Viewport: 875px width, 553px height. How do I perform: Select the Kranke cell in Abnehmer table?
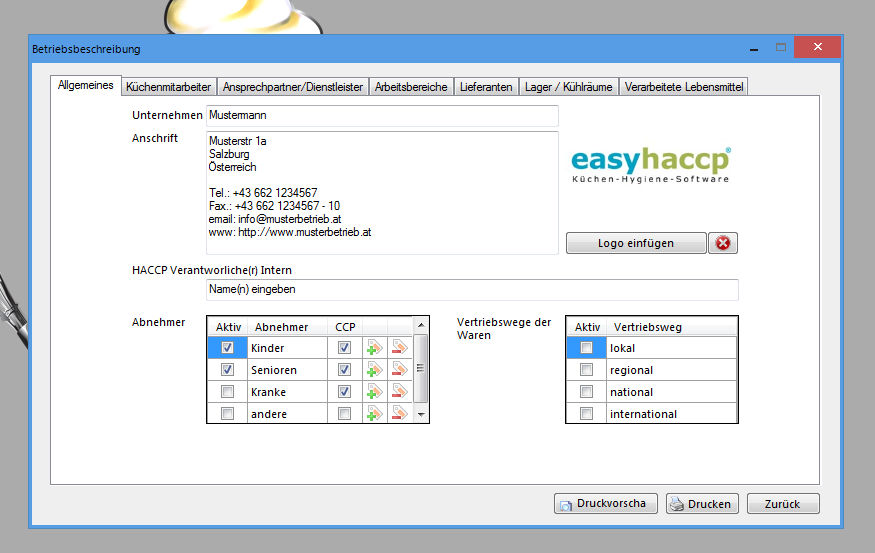(x=287, y=392)
